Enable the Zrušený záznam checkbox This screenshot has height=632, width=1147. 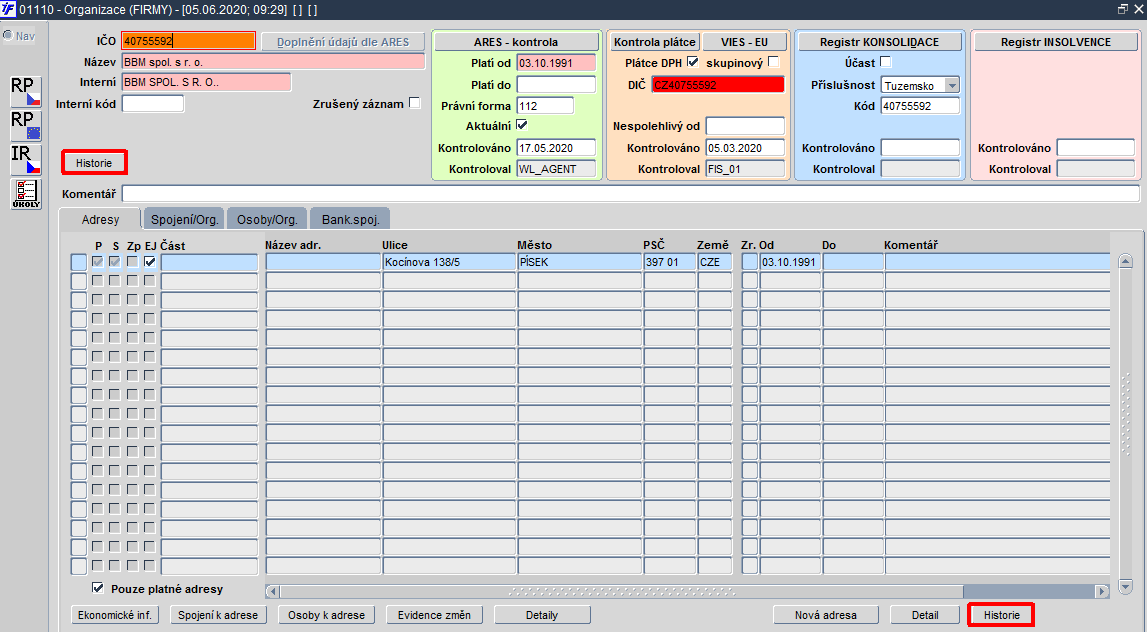pos(415,103)
